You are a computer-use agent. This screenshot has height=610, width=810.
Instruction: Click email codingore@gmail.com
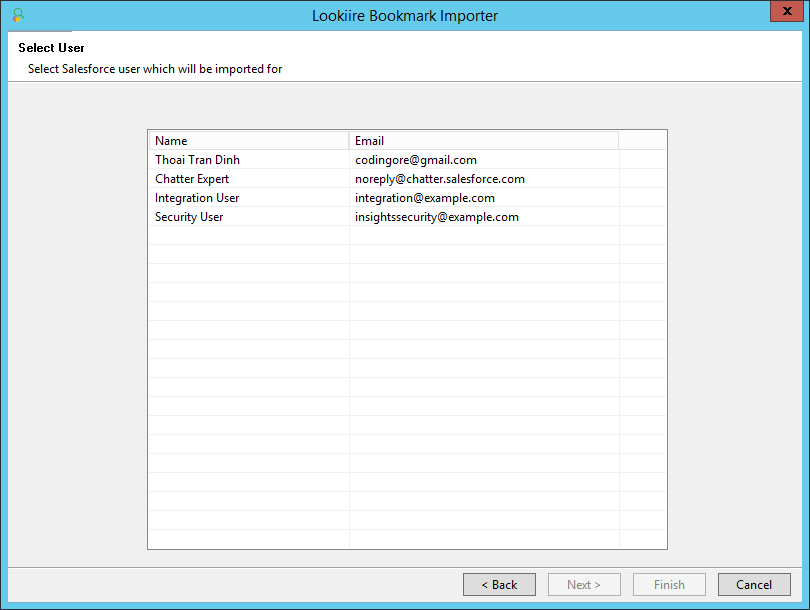[x=416, y=160]
